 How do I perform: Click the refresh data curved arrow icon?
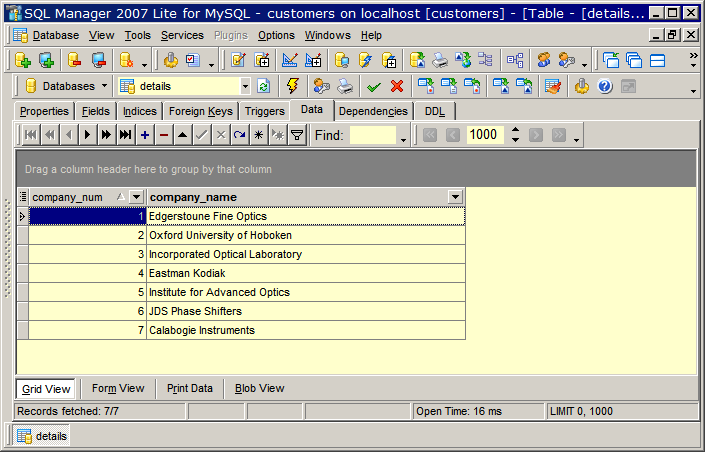click(x=239, y=134)
